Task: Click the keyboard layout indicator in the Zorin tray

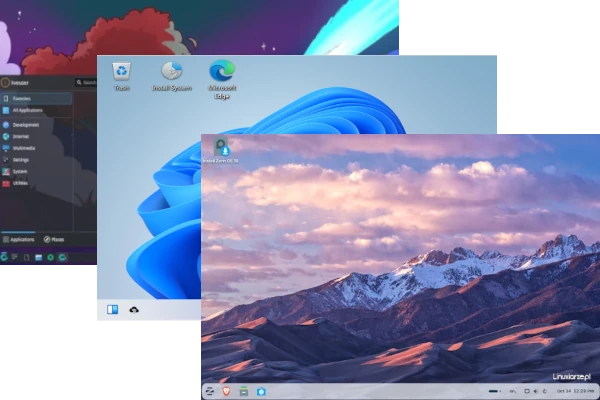Action: (x=513, y=391)
